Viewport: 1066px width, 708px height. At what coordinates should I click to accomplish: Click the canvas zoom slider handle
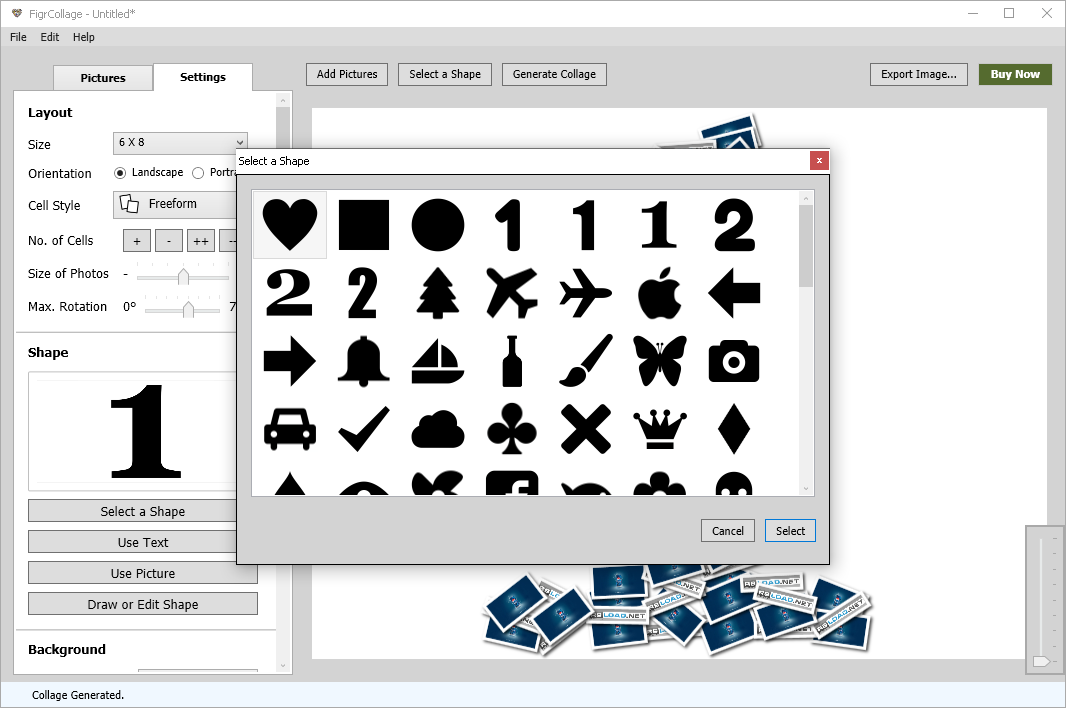coord(1042,661)
